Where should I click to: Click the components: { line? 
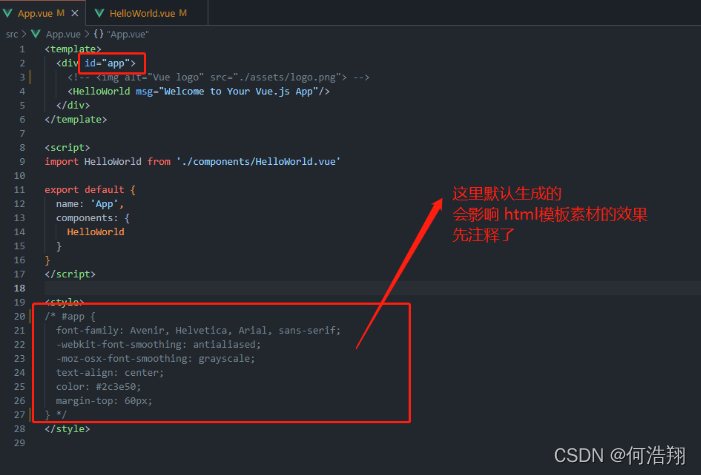(x=93, y=218)
